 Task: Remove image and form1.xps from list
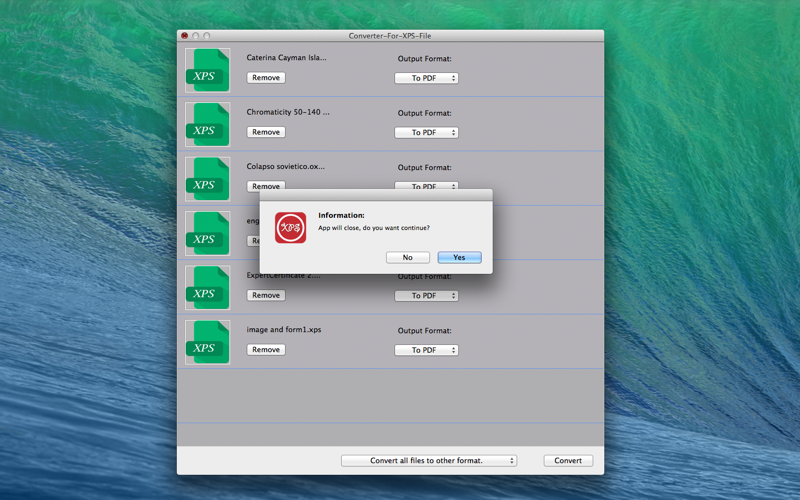click(x=266, y=349)
